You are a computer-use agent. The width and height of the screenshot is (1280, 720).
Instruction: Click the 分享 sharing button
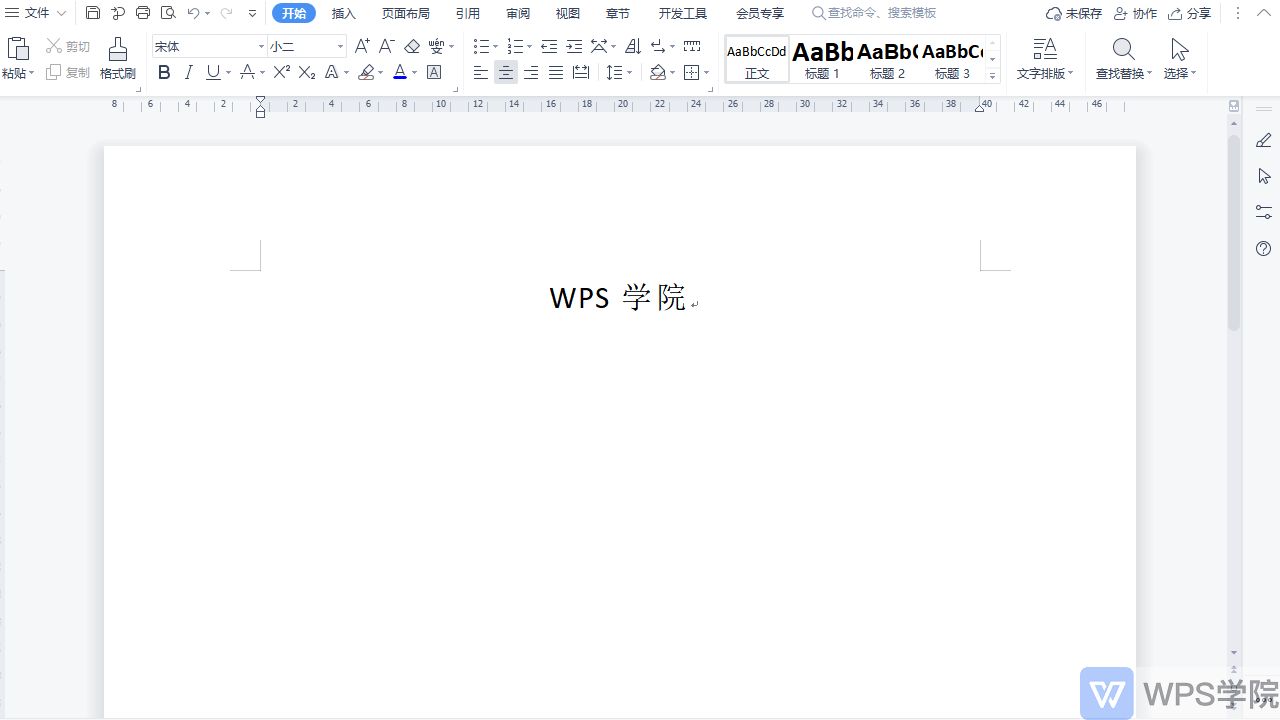click(1189, 13)
